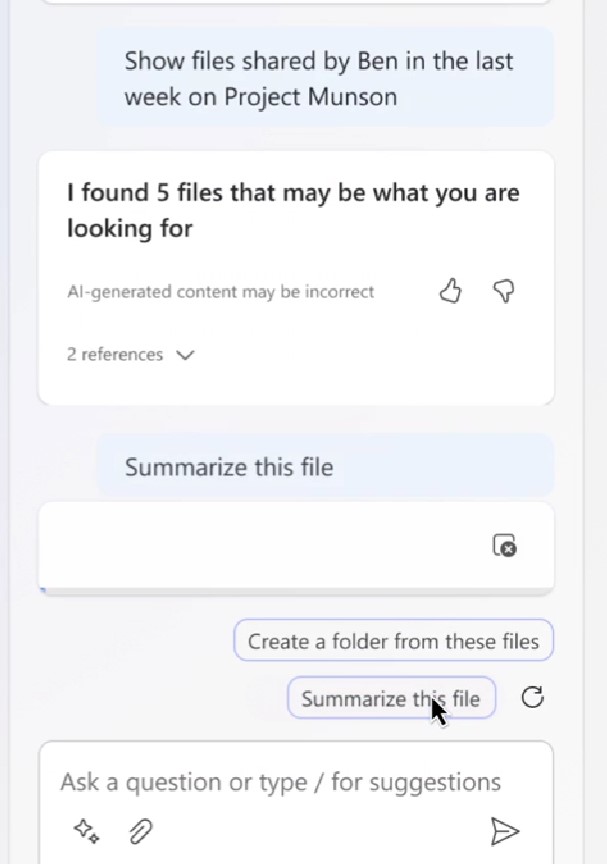Open the '2 references' label
607x864 pixels.
pos(115,355)
